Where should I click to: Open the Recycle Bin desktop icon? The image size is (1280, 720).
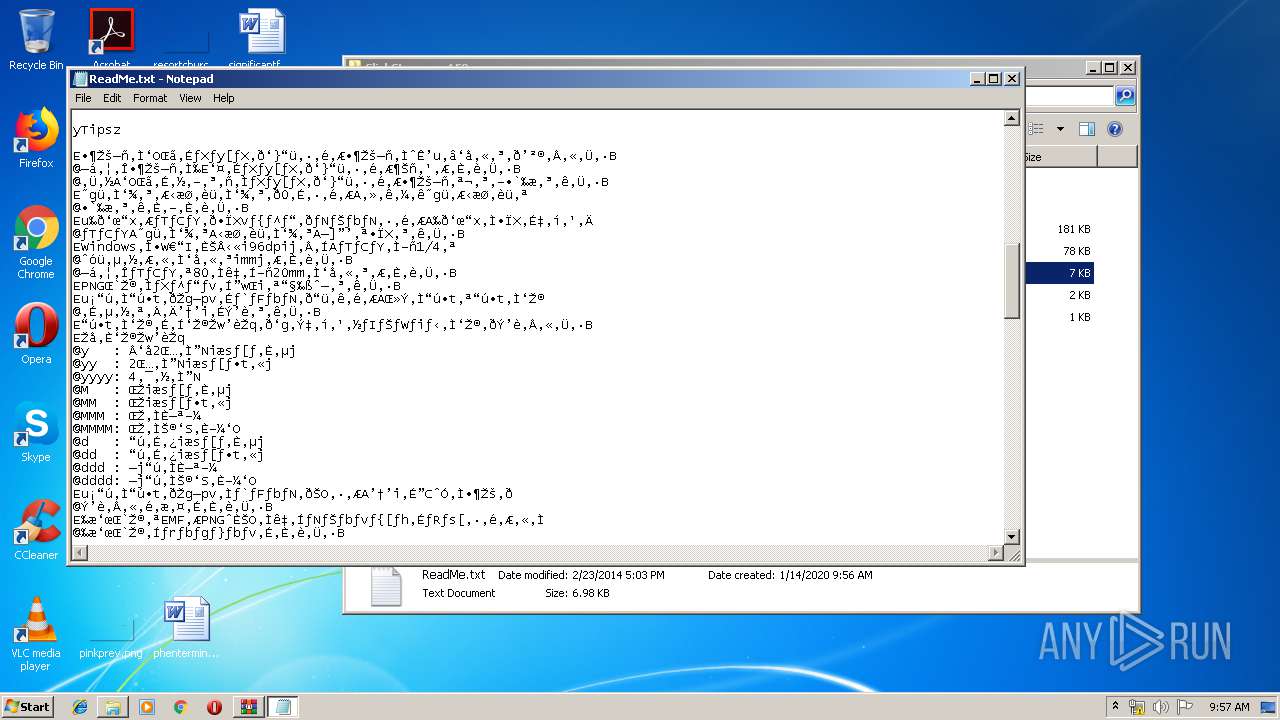coord(36,40)
